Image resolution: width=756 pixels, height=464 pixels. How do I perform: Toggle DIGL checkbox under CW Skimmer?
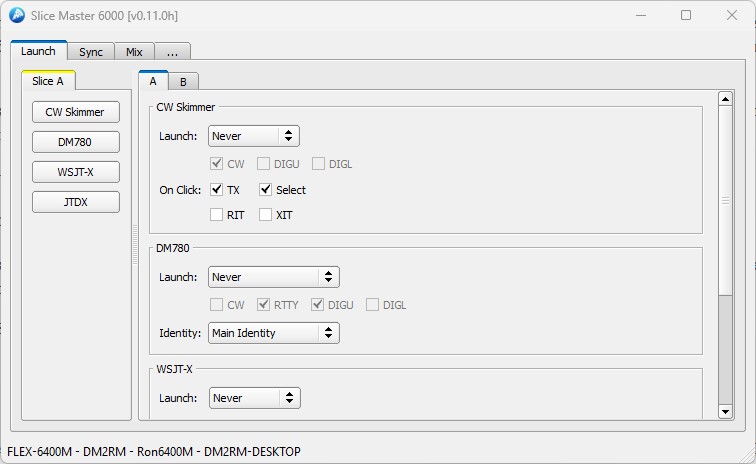(x=318, y=164)
